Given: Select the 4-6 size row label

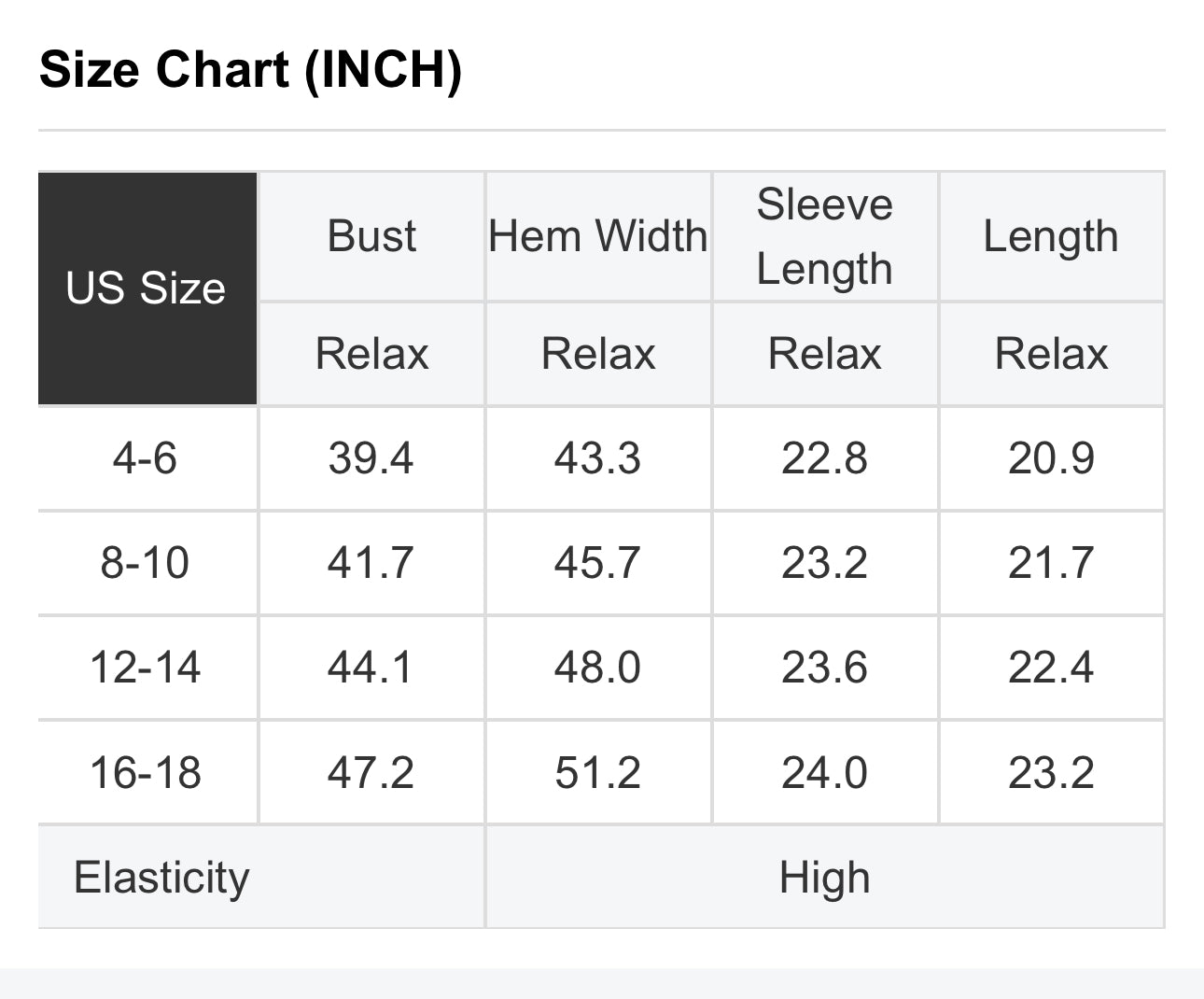Looking at the screenshot, I should point(145,458).
